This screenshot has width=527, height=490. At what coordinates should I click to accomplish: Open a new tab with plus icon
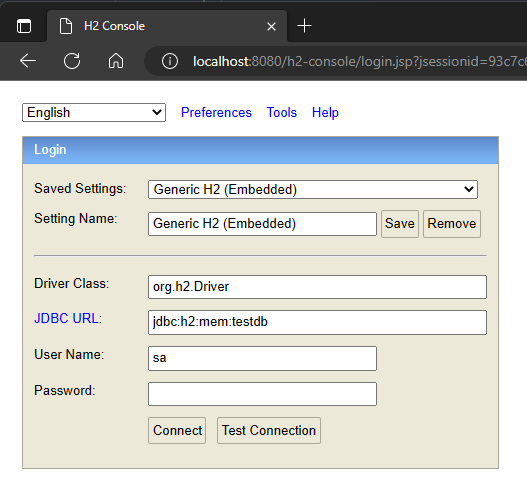[305, 26]
